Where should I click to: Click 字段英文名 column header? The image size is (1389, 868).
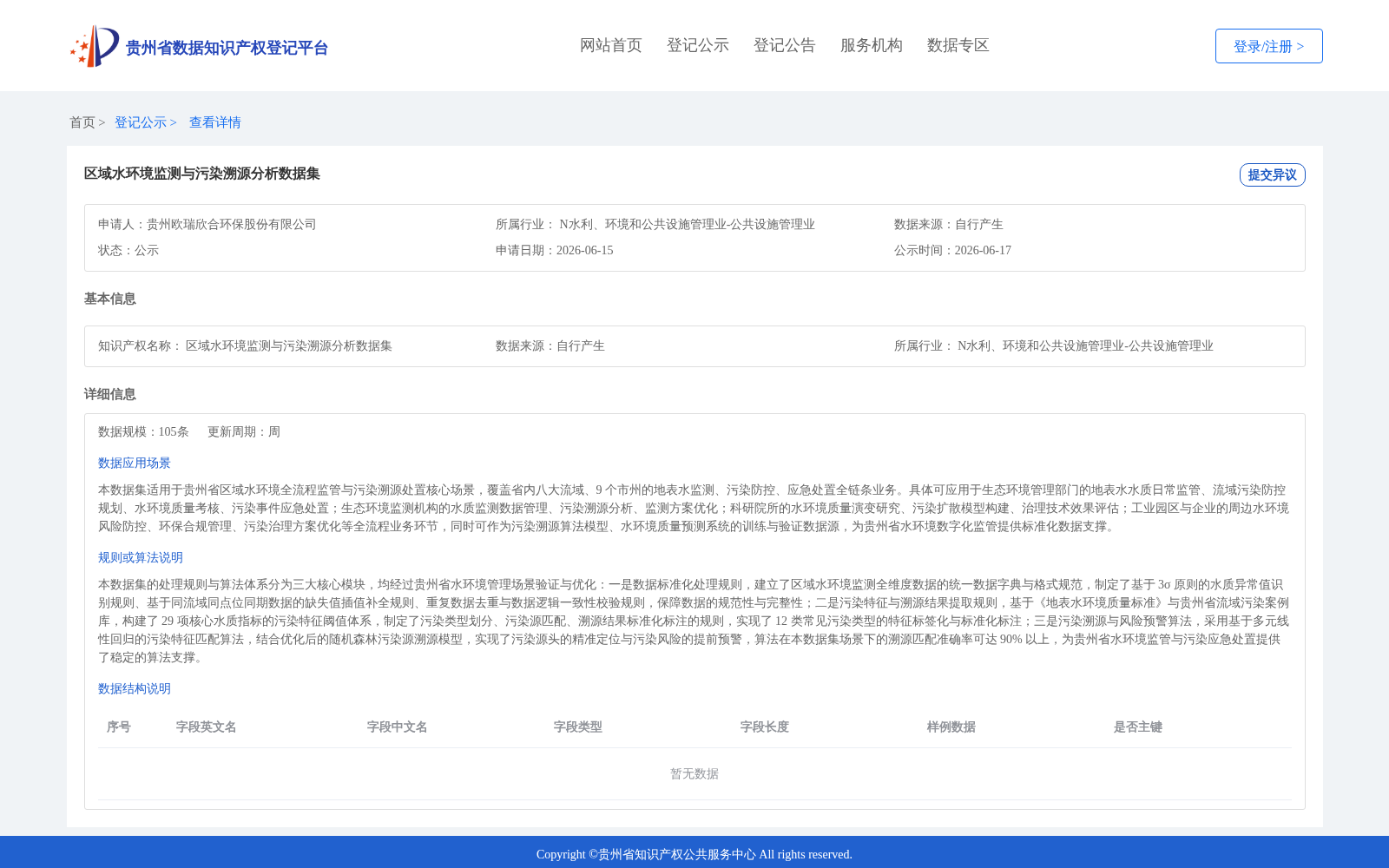[207, 727]
